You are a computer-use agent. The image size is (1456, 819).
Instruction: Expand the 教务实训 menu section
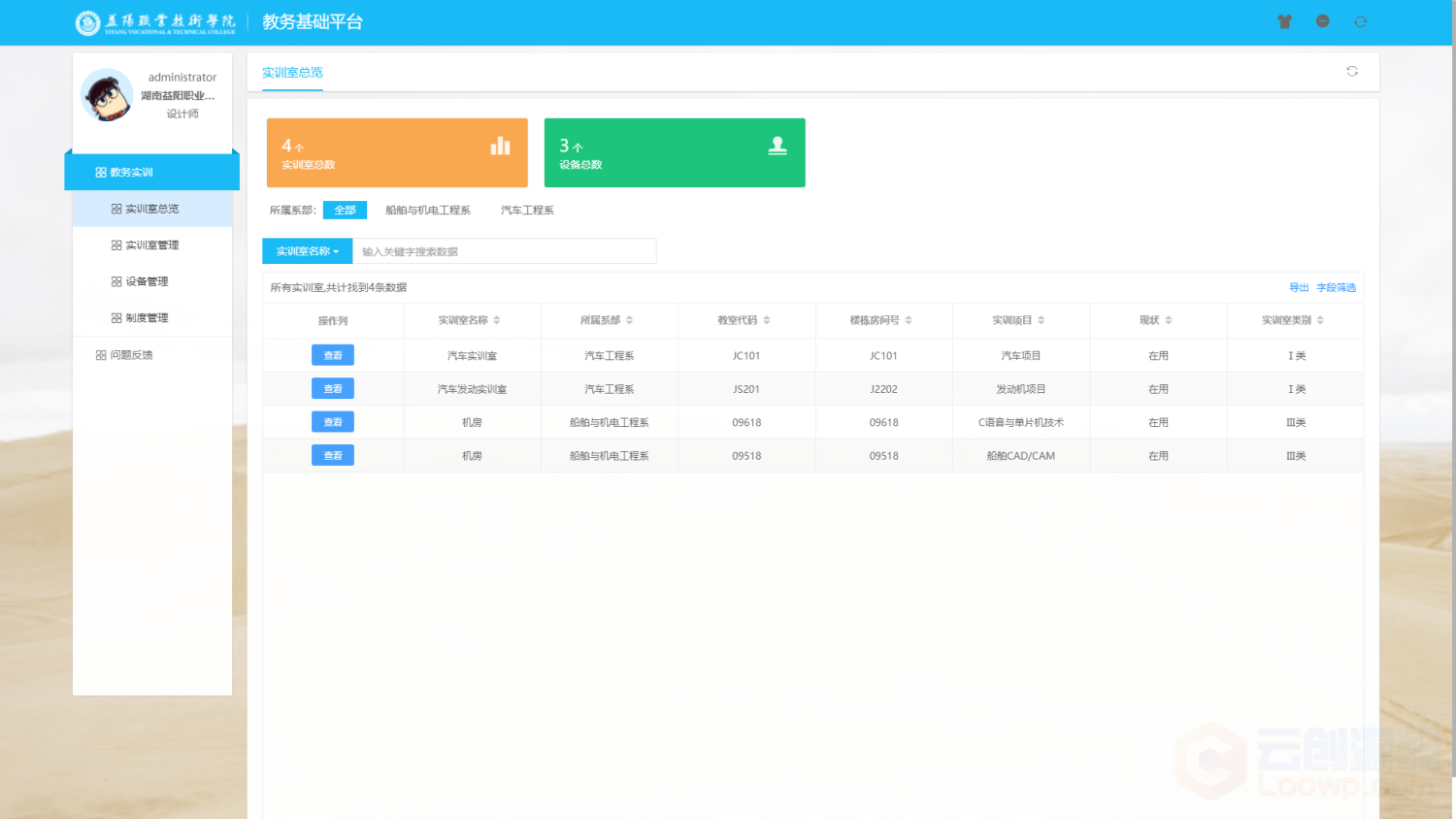(x=151, y=173)
